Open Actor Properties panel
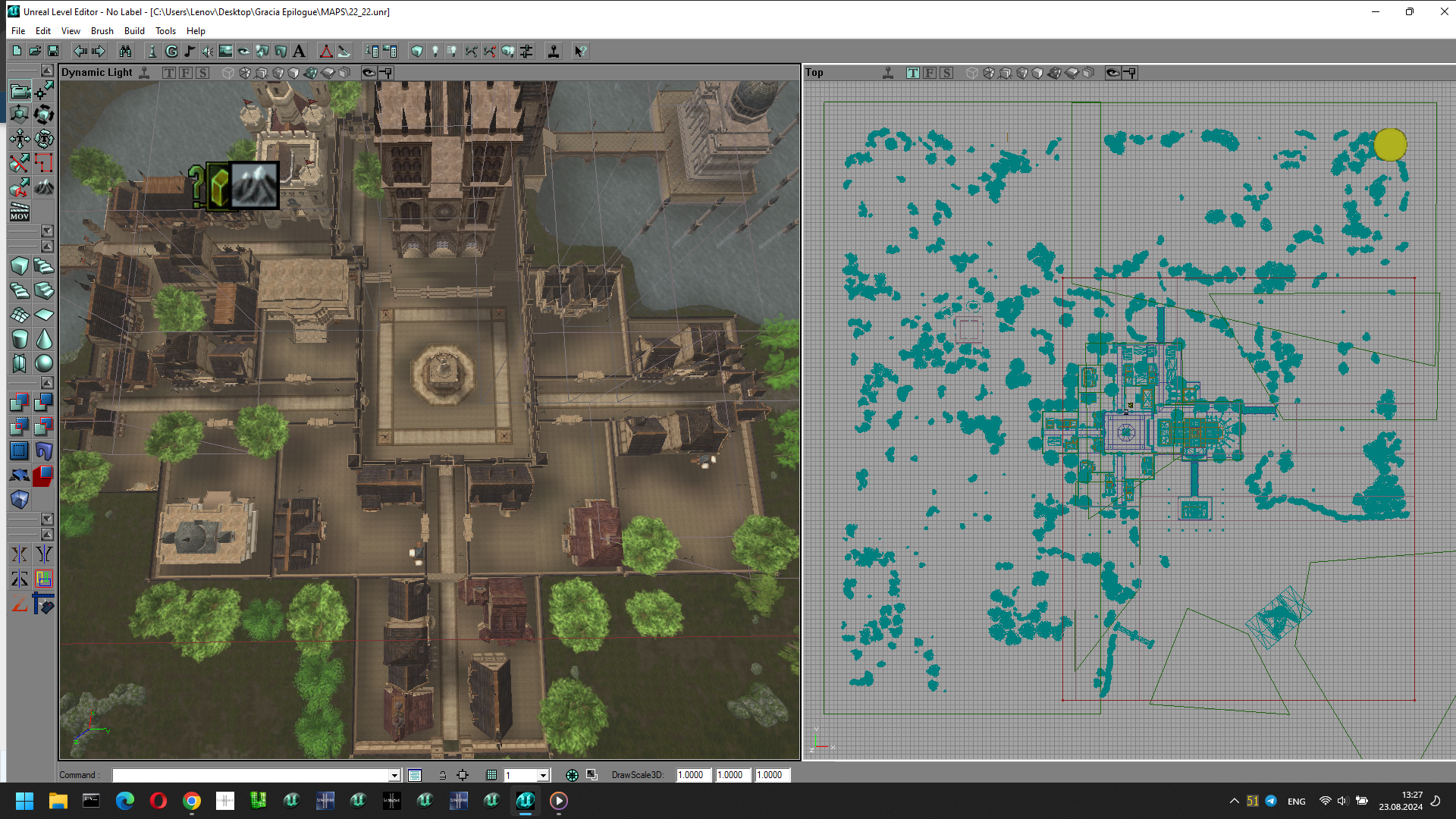Screen dimensions: 1456x819 pyautogui.click(x=372, y=51)
